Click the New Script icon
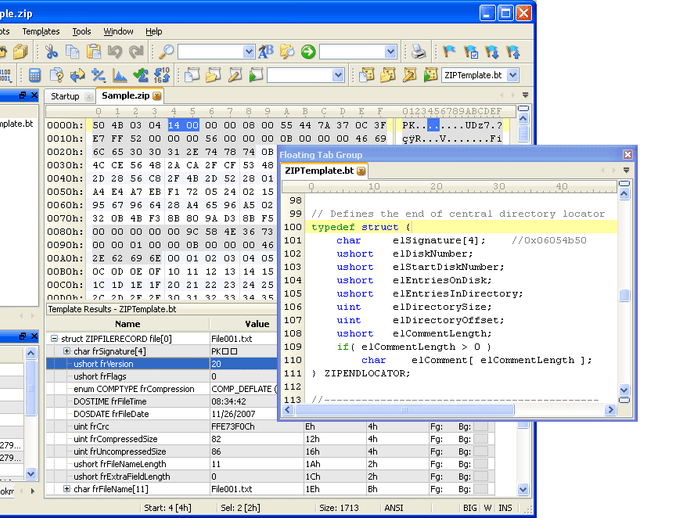The image size is (690, 518). click(192, 75)
